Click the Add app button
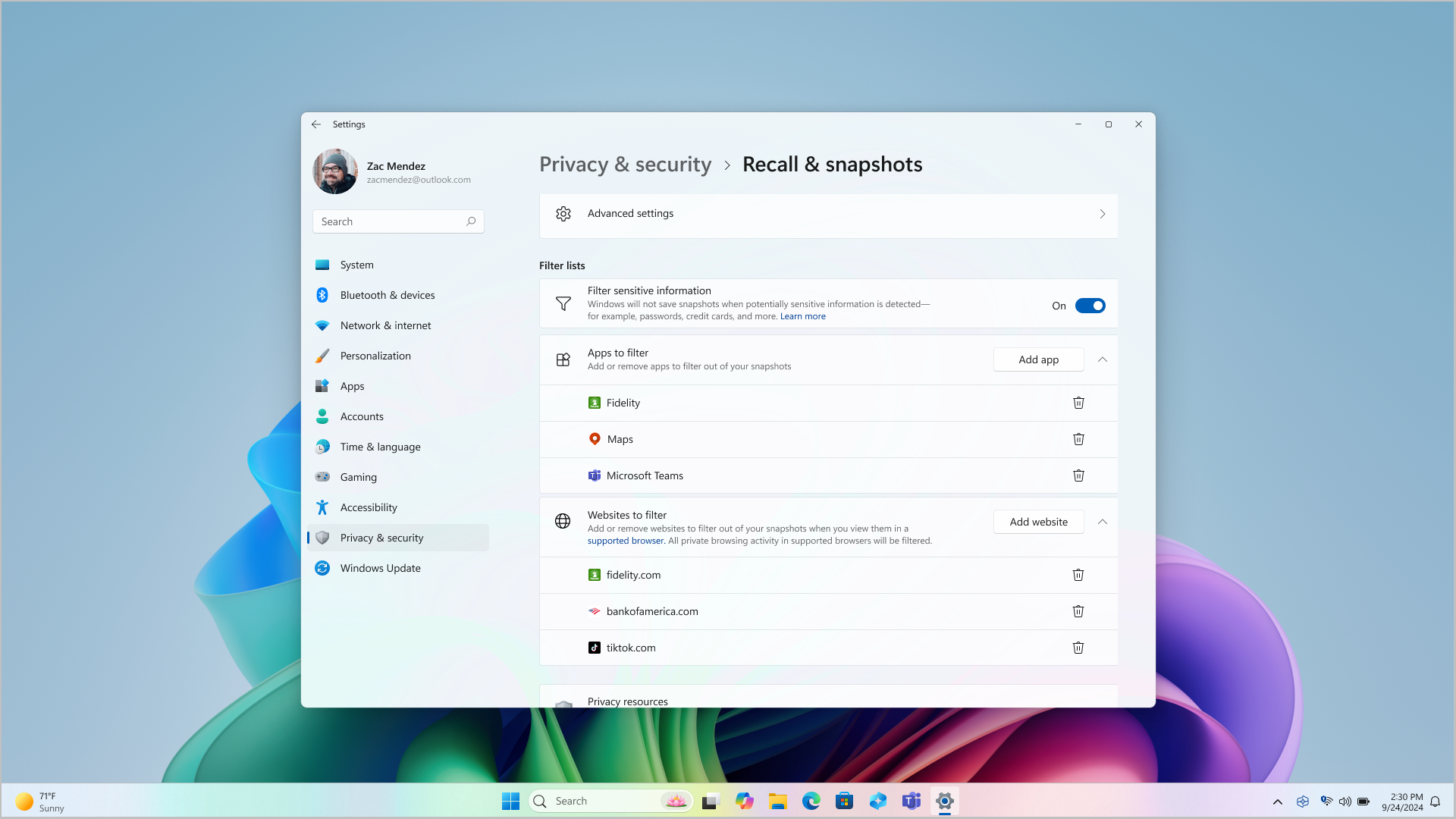Image resolution: width=1456 pixels, height=819 pixels. pos(1039,358)
